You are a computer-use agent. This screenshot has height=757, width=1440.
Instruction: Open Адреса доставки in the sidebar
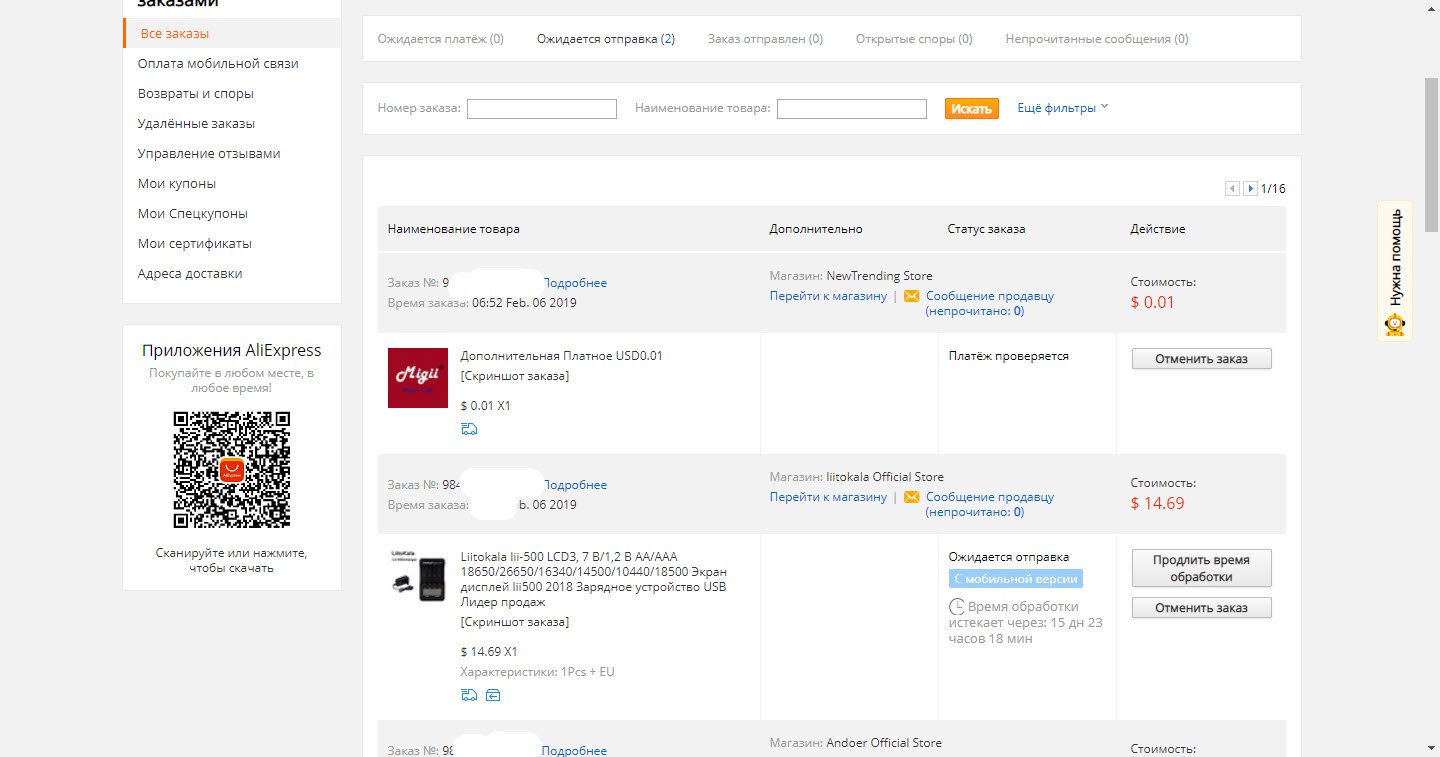[x=190, y=274]
